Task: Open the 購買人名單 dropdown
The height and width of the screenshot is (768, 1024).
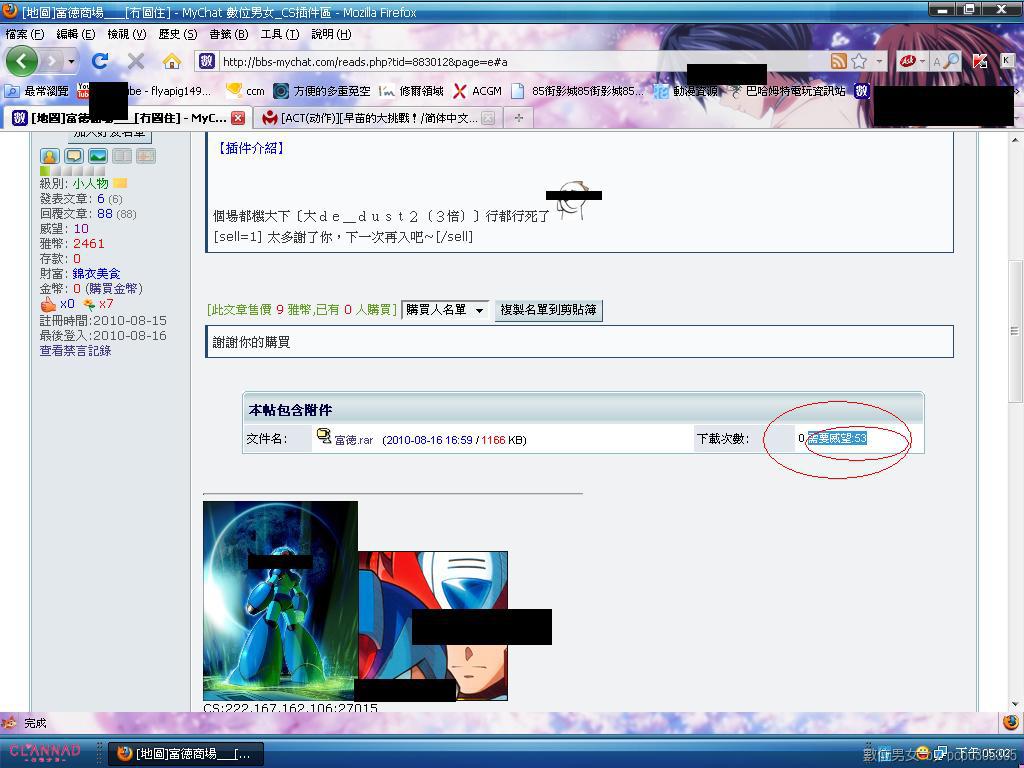Action: [x=445, y=310]
